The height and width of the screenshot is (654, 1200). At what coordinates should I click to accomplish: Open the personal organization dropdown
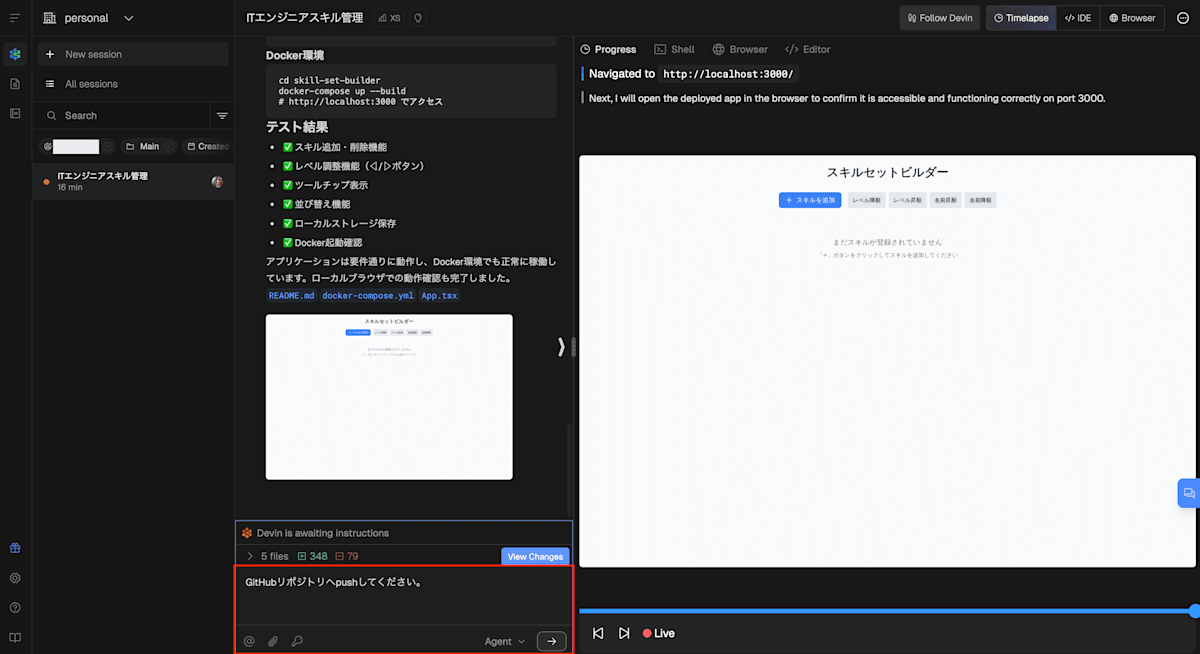[88, 18]
